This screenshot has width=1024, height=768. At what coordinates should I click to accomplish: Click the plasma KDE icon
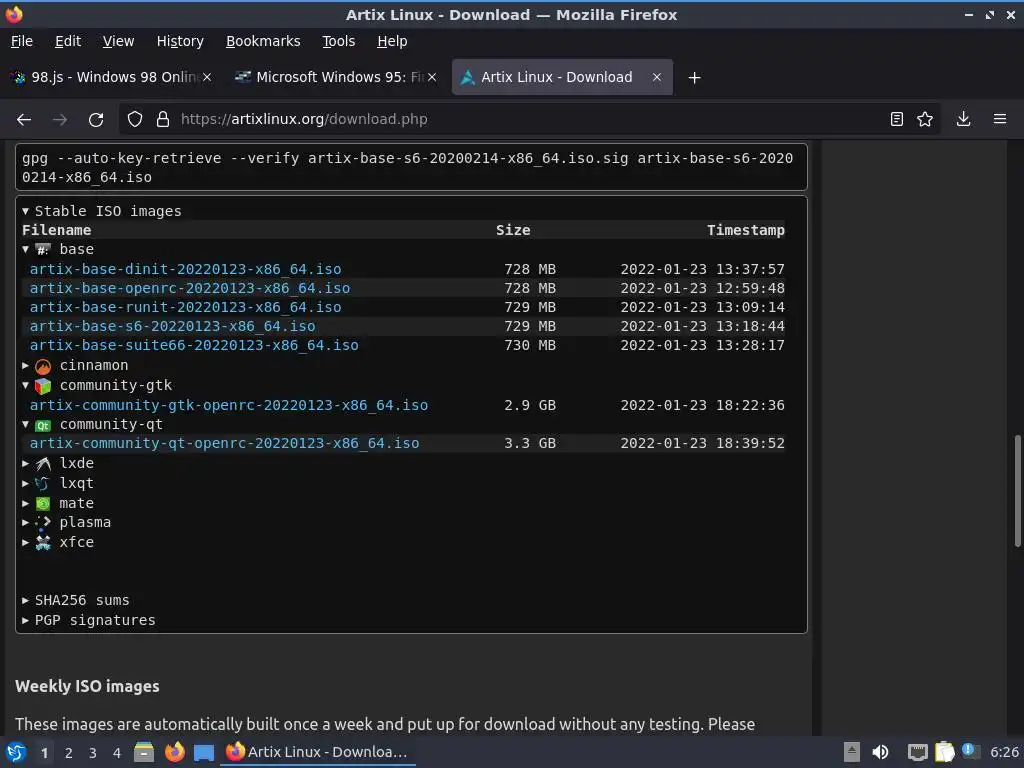[43, 522]
